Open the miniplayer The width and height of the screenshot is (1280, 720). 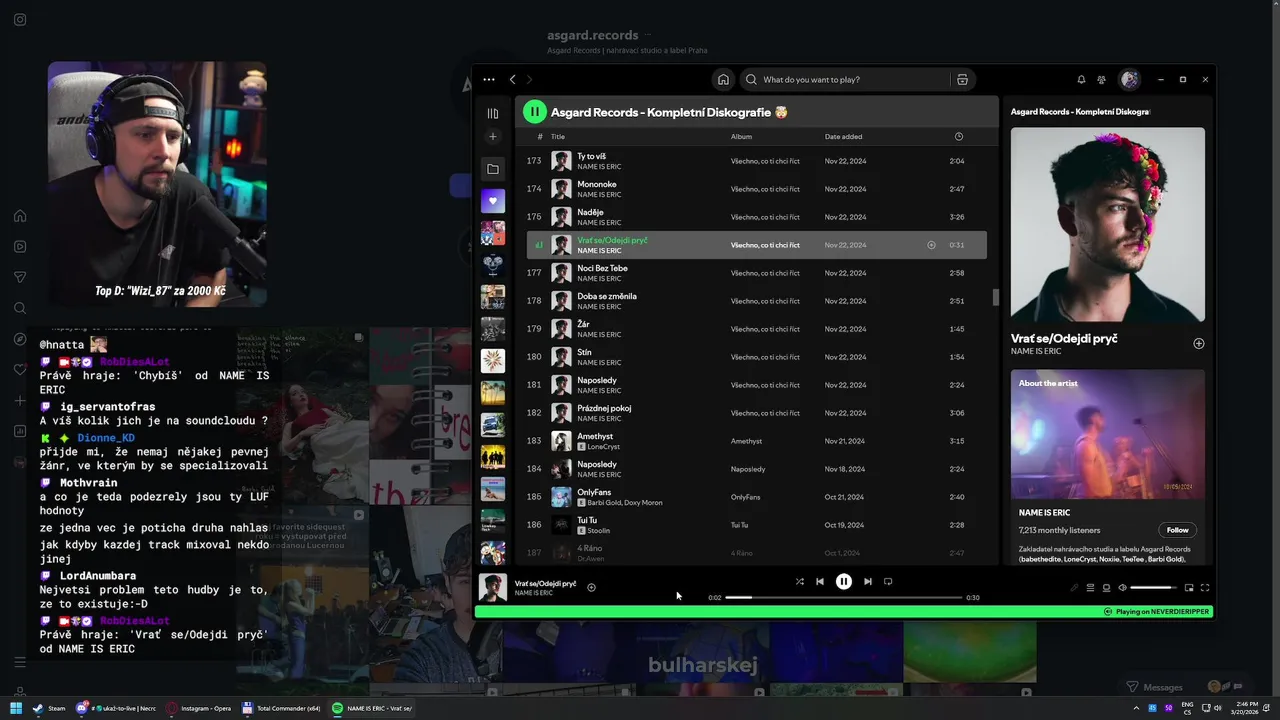tap(1189, 588)
